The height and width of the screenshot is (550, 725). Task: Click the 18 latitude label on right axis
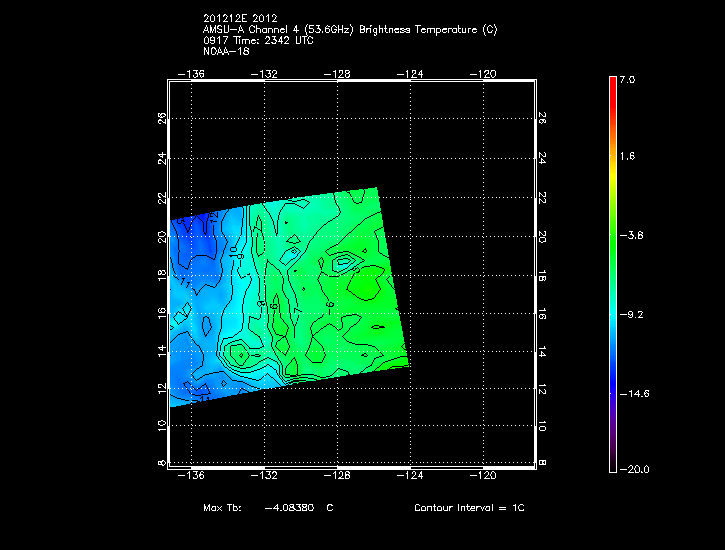[542, 278]
